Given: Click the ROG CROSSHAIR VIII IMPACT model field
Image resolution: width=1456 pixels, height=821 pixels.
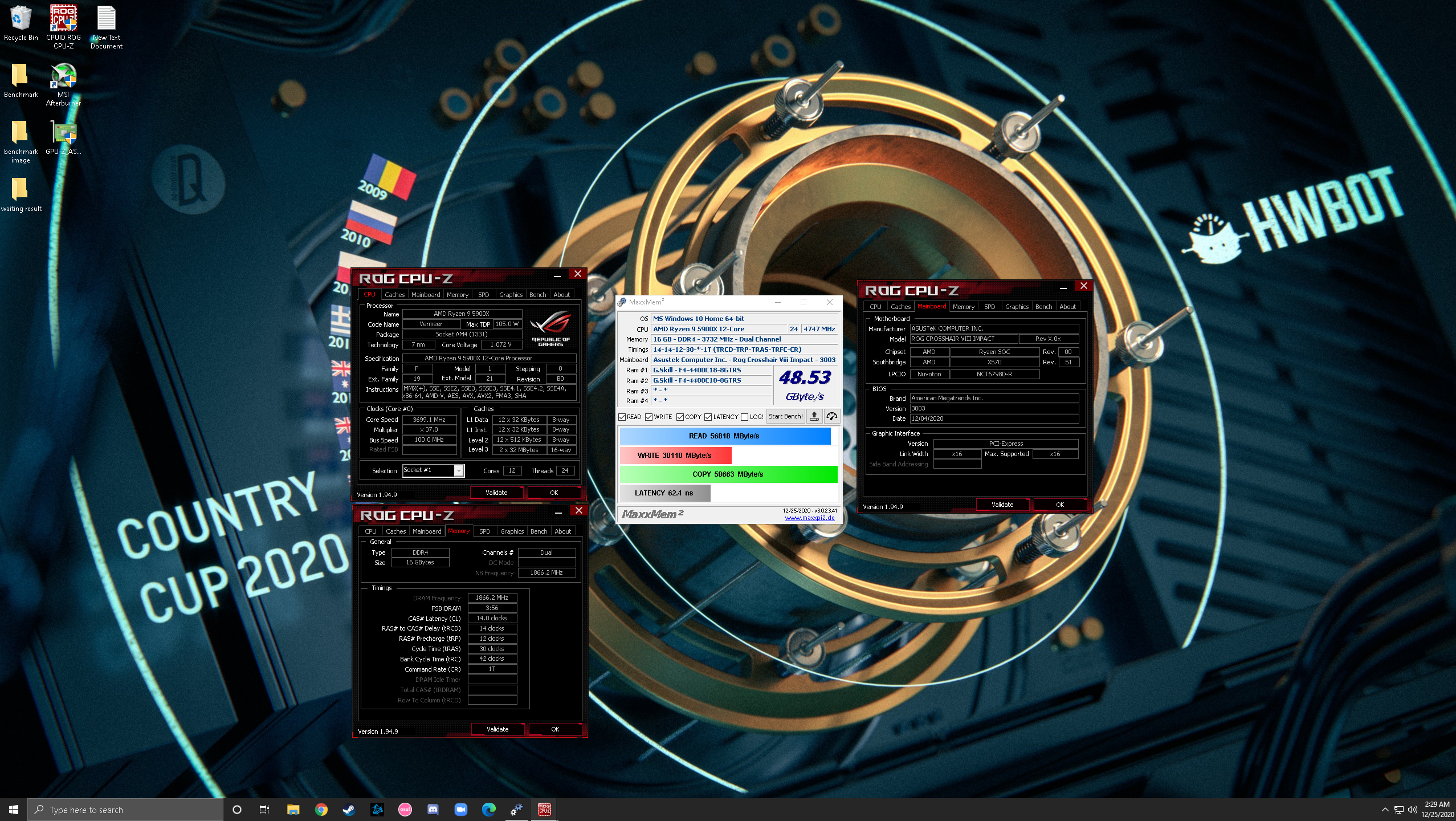Looking at the screenshot, I should click(964, 339).
